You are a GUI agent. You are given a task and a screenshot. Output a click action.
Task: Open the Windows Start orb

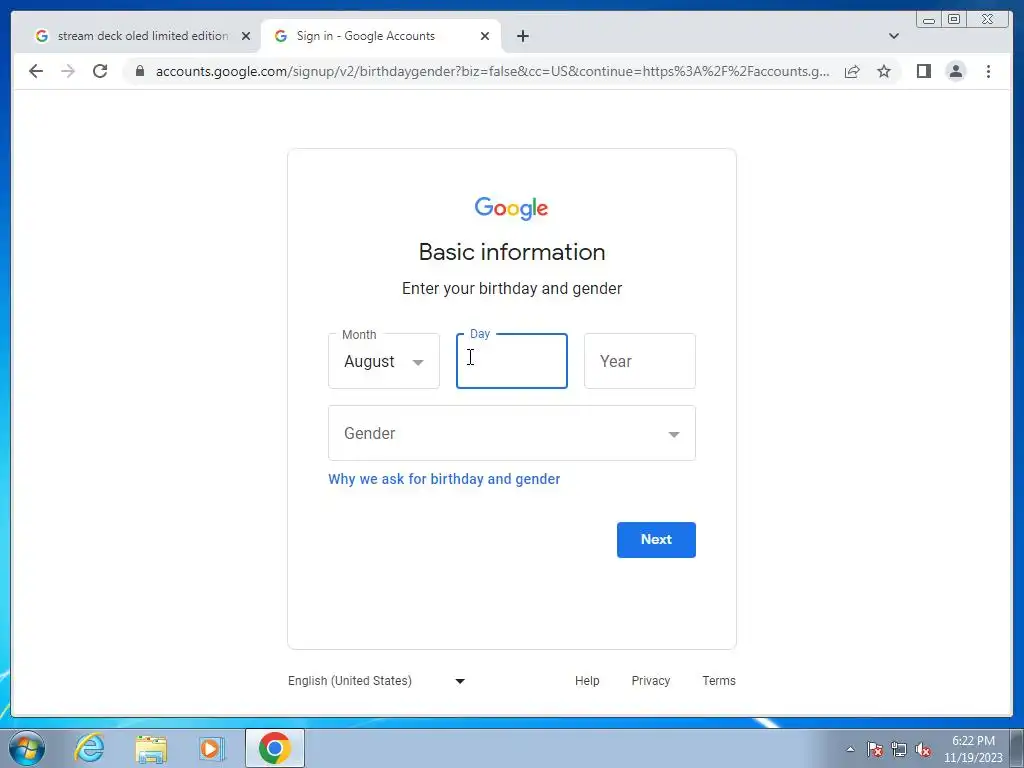tap(27, 748)
